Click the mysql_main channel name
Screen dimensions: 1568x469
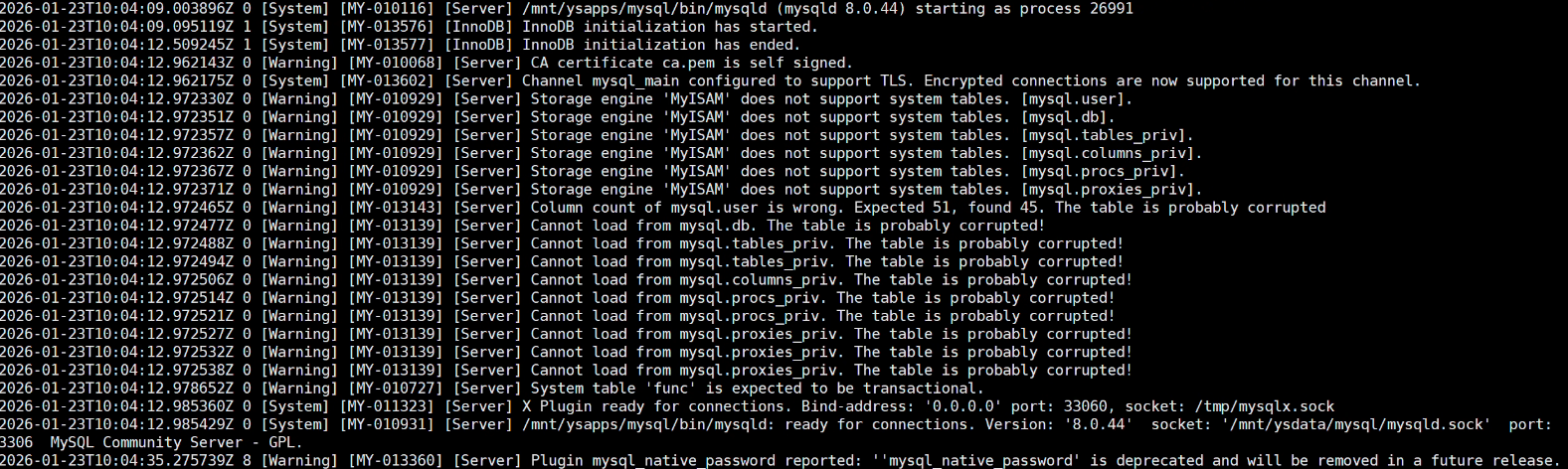[x=635, y=80]
